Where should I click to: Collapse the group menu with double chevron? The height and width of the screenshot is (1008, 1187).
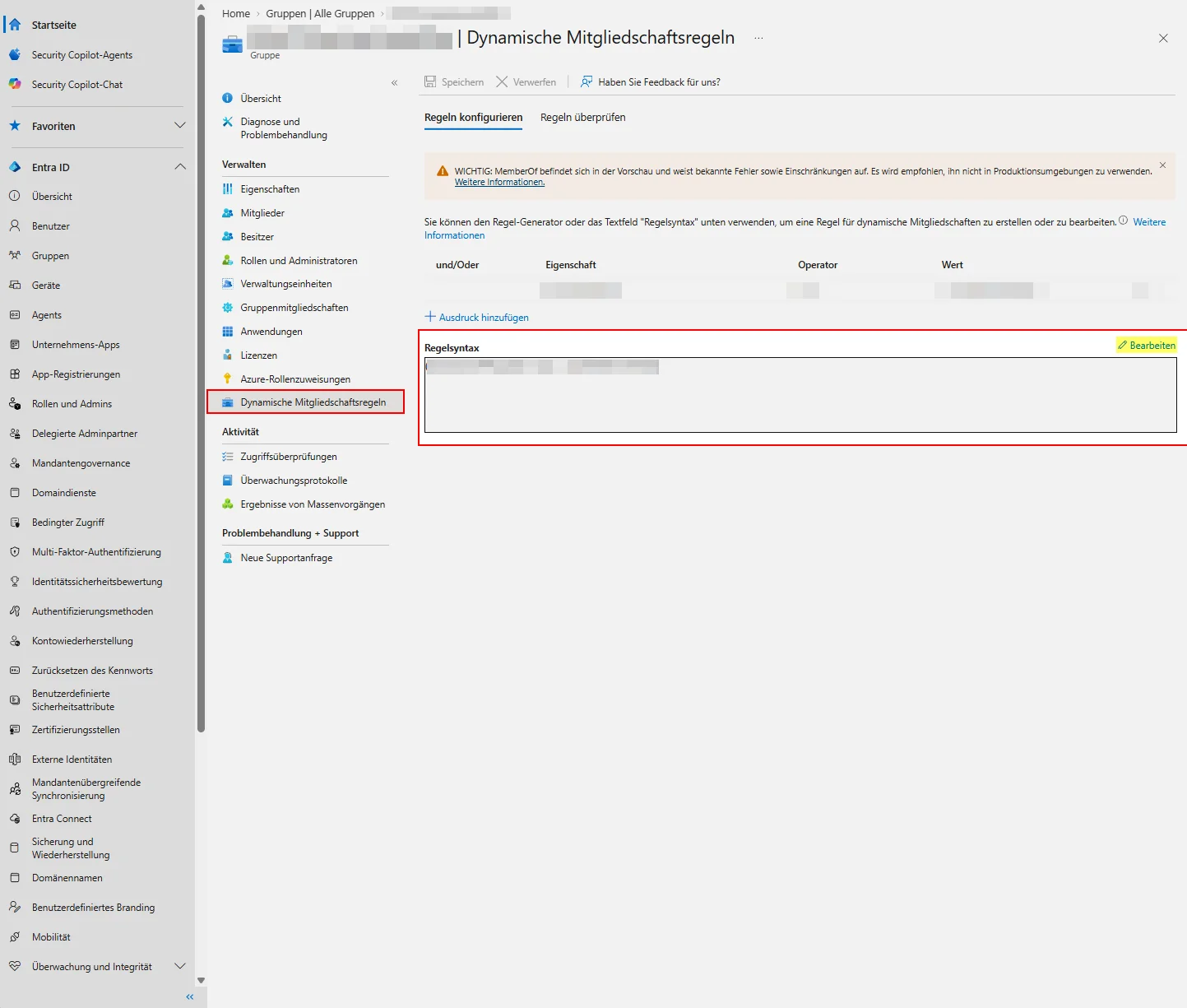click(x=395, y=82)
